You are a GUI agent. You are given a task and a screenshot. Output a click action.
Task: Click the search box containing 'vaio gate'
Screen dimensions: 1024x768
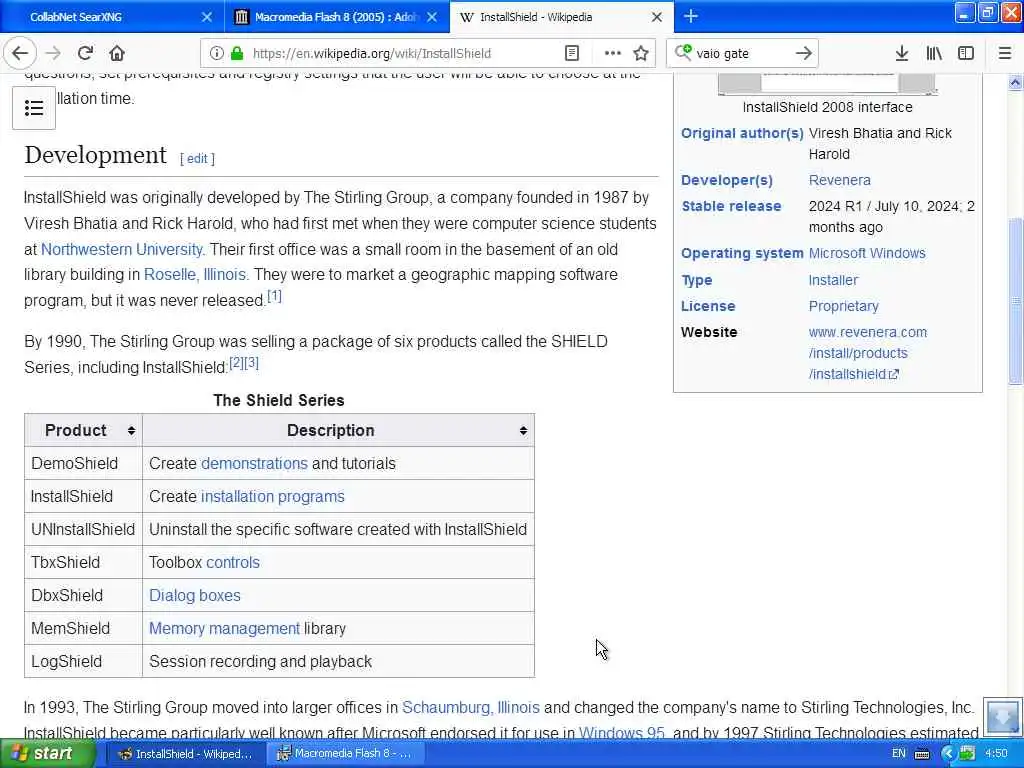pos(743,54)
